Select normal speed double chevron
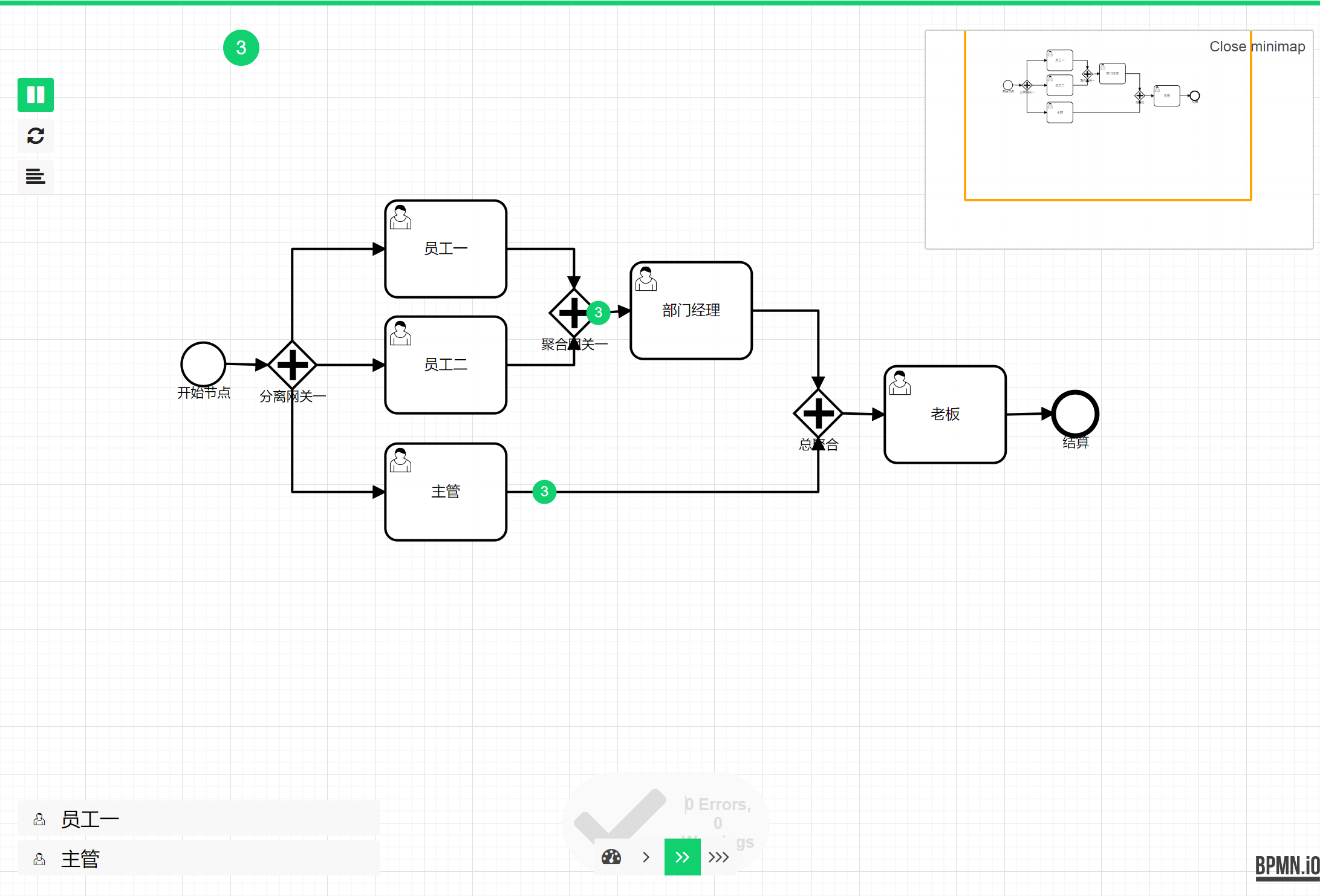The width and height of the screenshot is (1320, 896). [x=682, y=857]
